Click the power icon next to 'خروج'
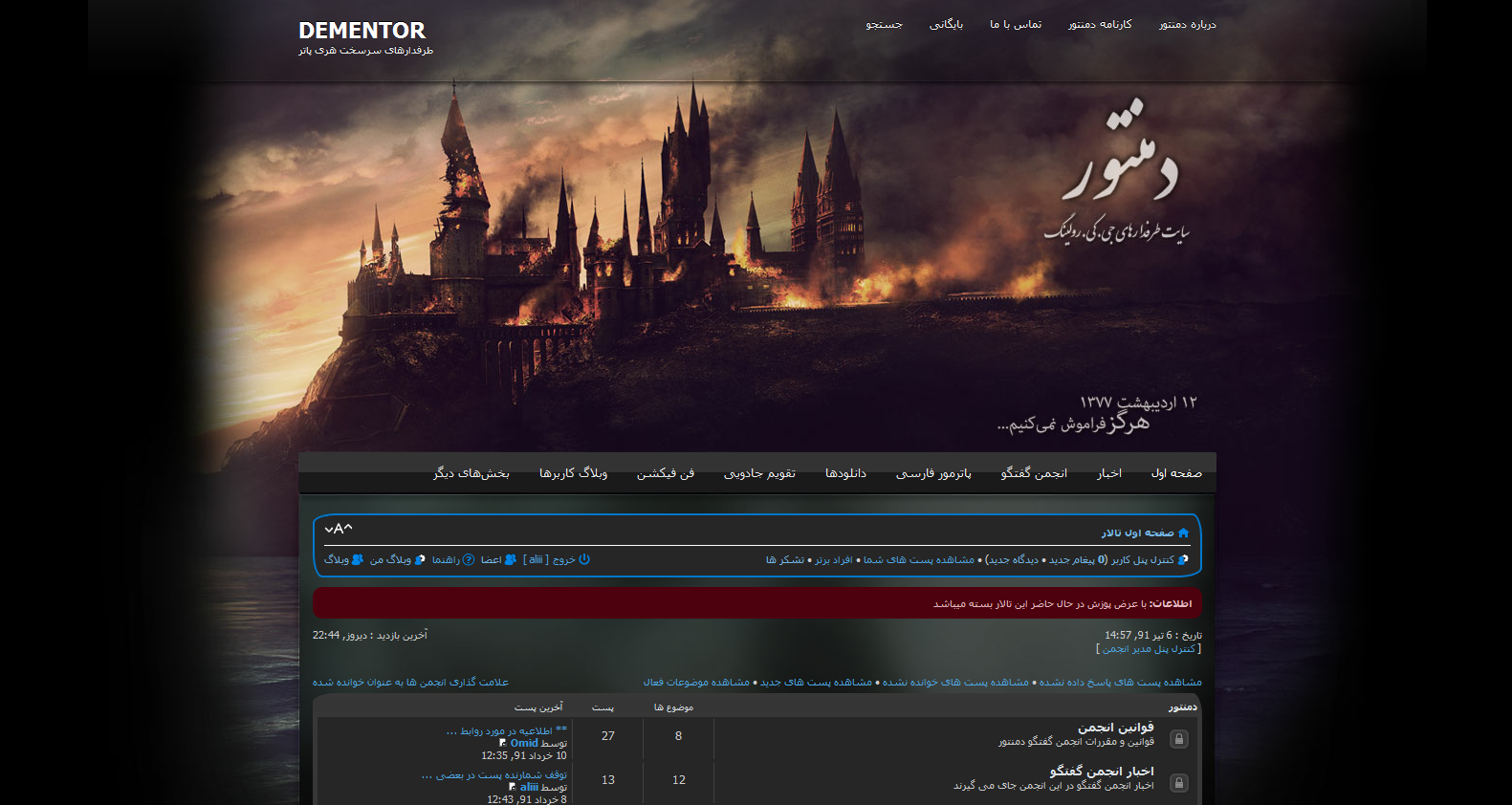This screenshot has height=805, width=1512. click(584, 559)
